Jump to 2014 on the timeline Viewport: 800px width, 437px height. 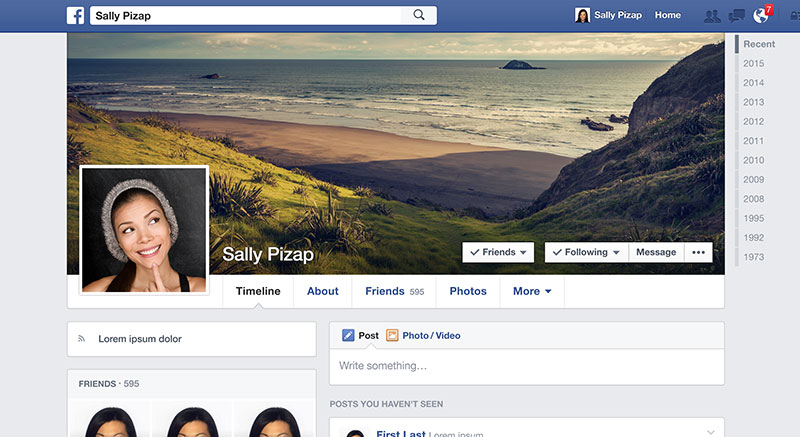pos(754,83)
